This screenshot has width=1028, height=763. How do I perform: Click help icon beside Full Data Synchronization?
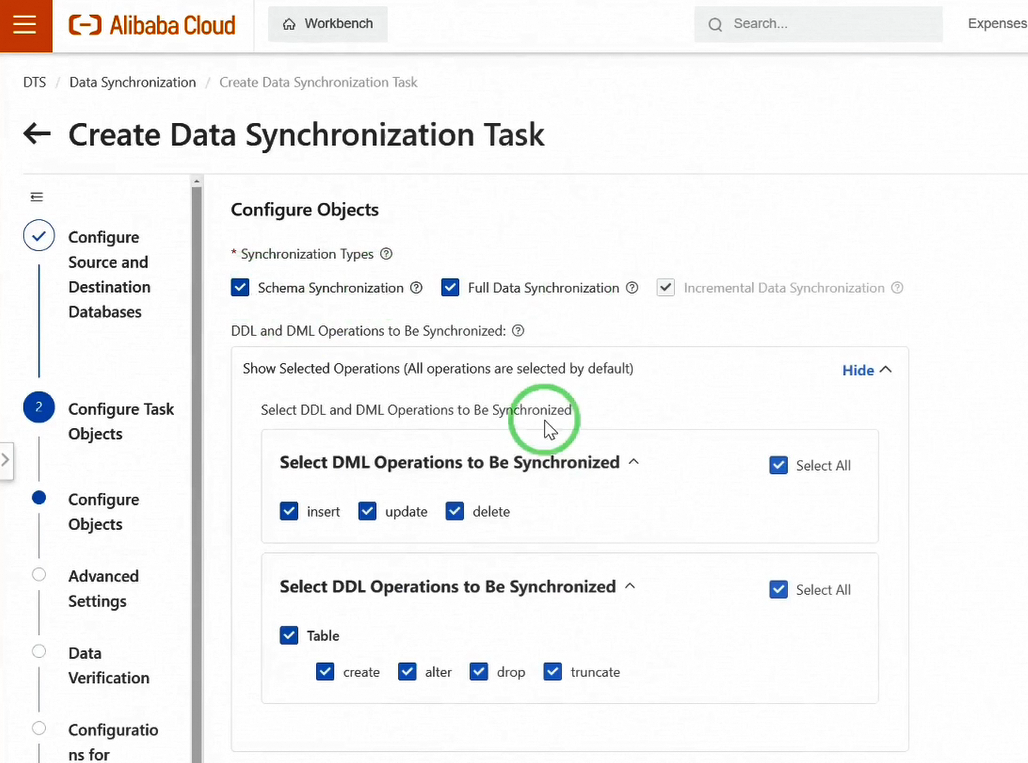632,288
